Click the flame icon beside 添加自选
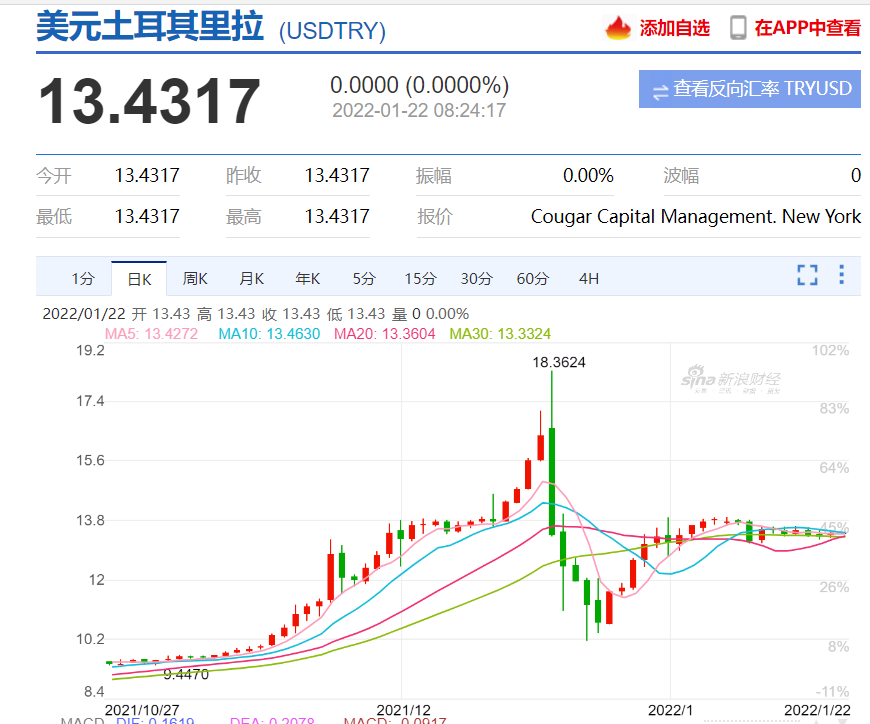Viewport: 870px width, 724px height. tap(618, 28)
